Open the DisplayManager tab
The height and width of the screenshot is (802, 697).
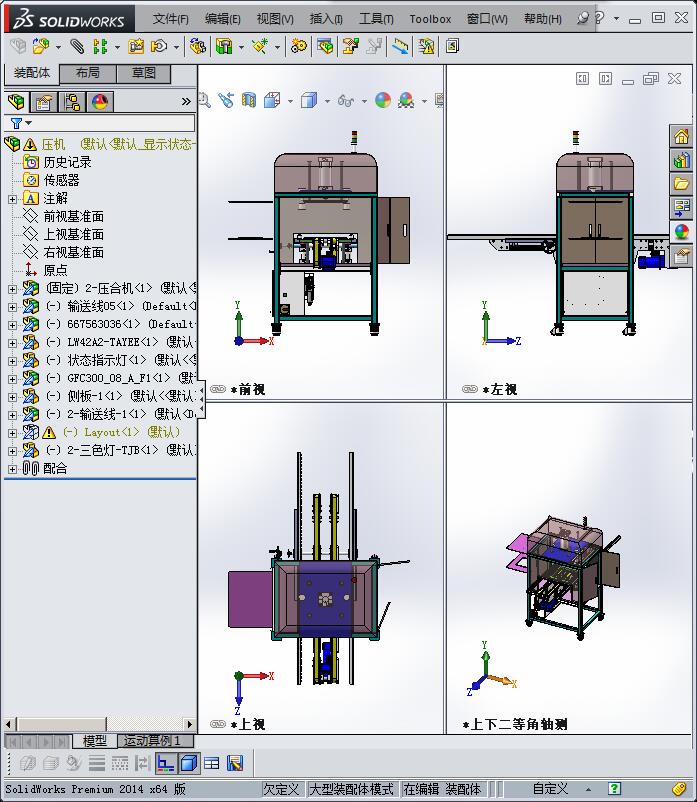click(x=100, y=102)
